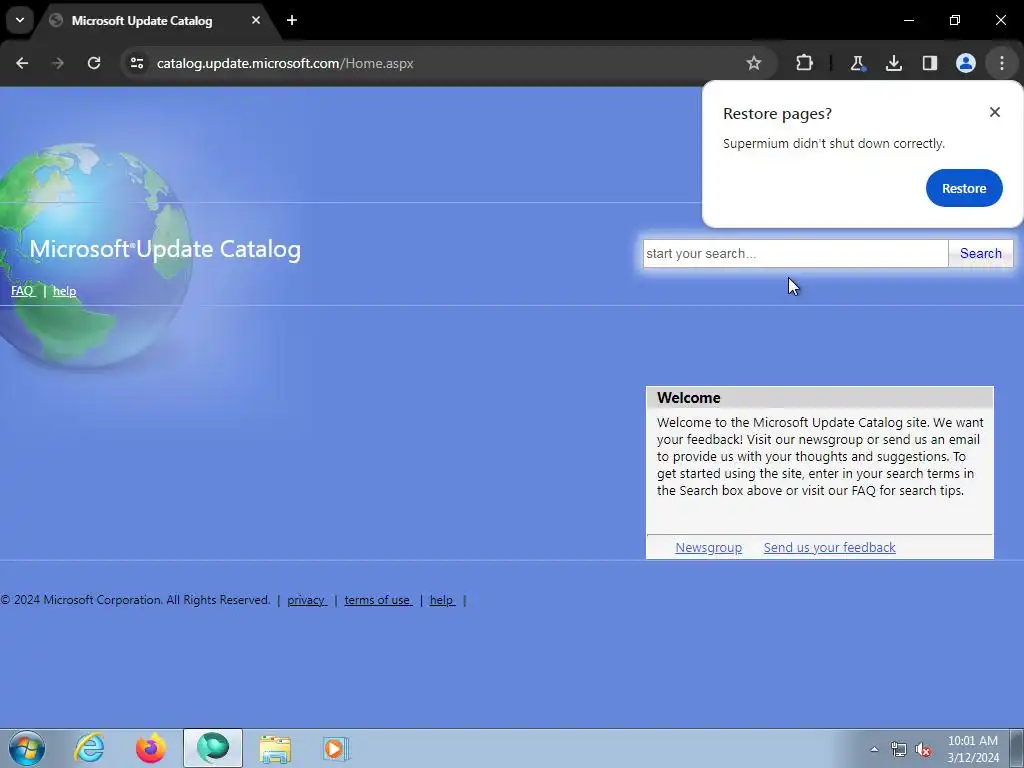
Task: Launch Firefox from taskbar
Action: click(150, 748)
